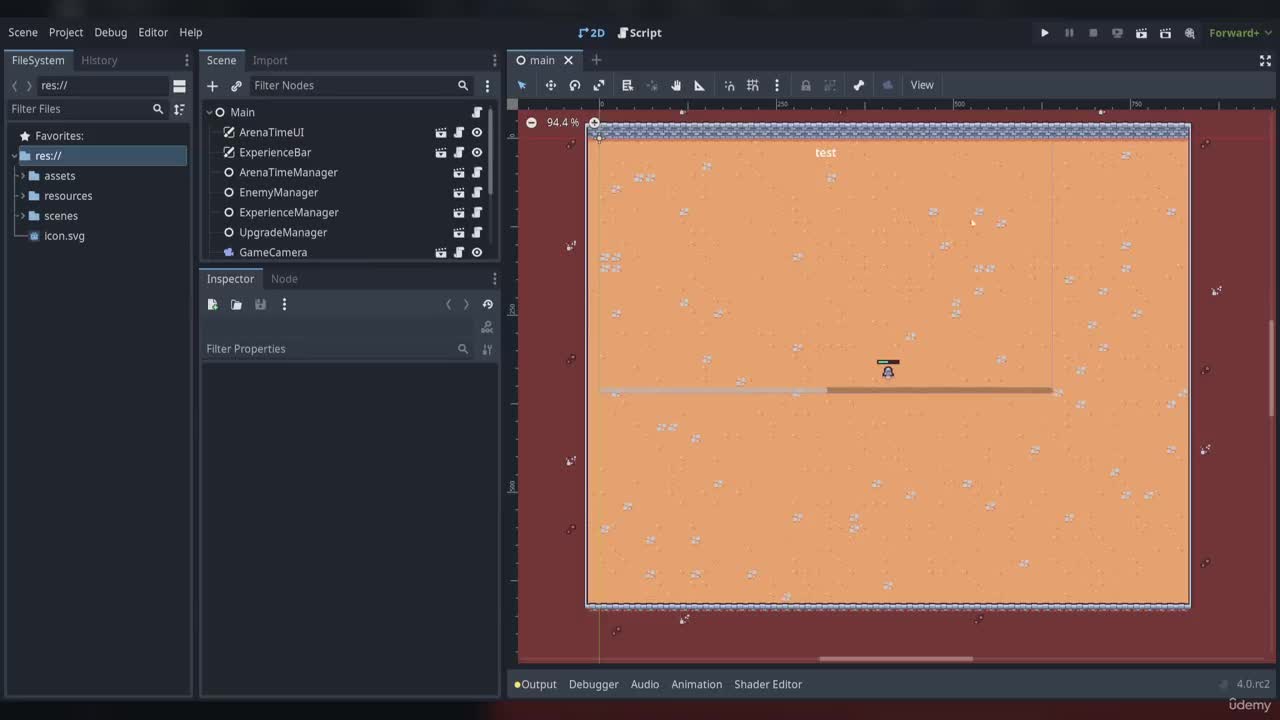Viewport: 1280px width, 720px height.
Task: Switch to the Node tab
Action: click(284, 279)
